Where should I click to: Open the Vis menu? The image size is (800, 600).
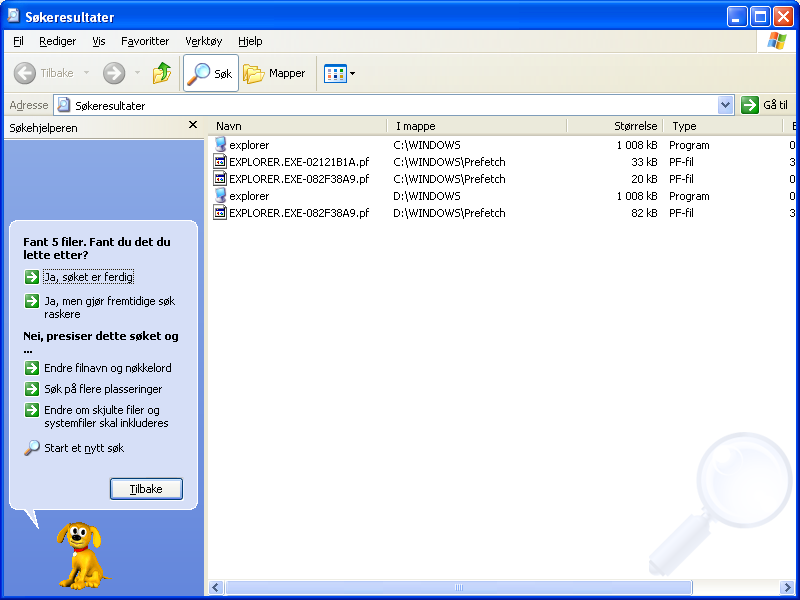tap(99, 41)
